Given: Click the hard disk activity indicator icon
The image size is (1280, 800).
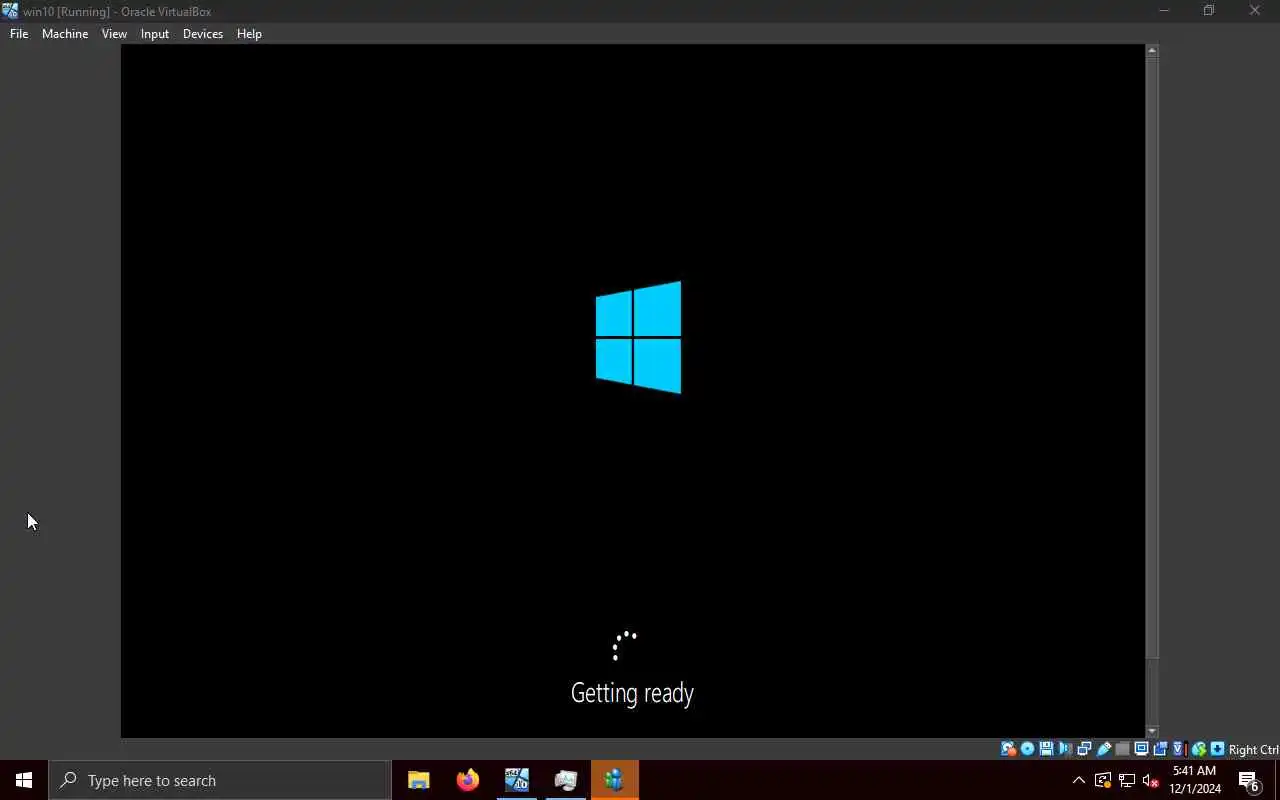Looking at the screenshot, I should [x=1009, y=749].
